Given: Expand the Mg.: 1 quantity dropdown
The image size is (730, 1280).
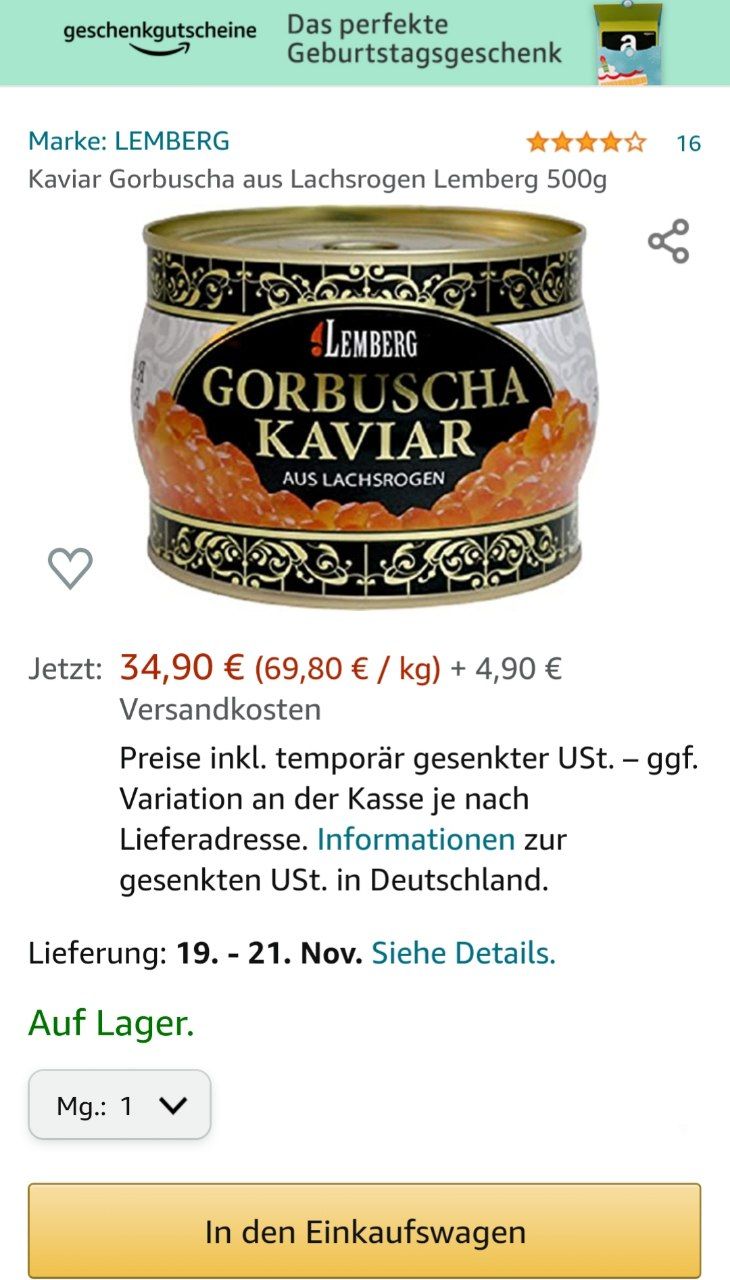Looking at the screenshot, I should (x=119, y=1105).
